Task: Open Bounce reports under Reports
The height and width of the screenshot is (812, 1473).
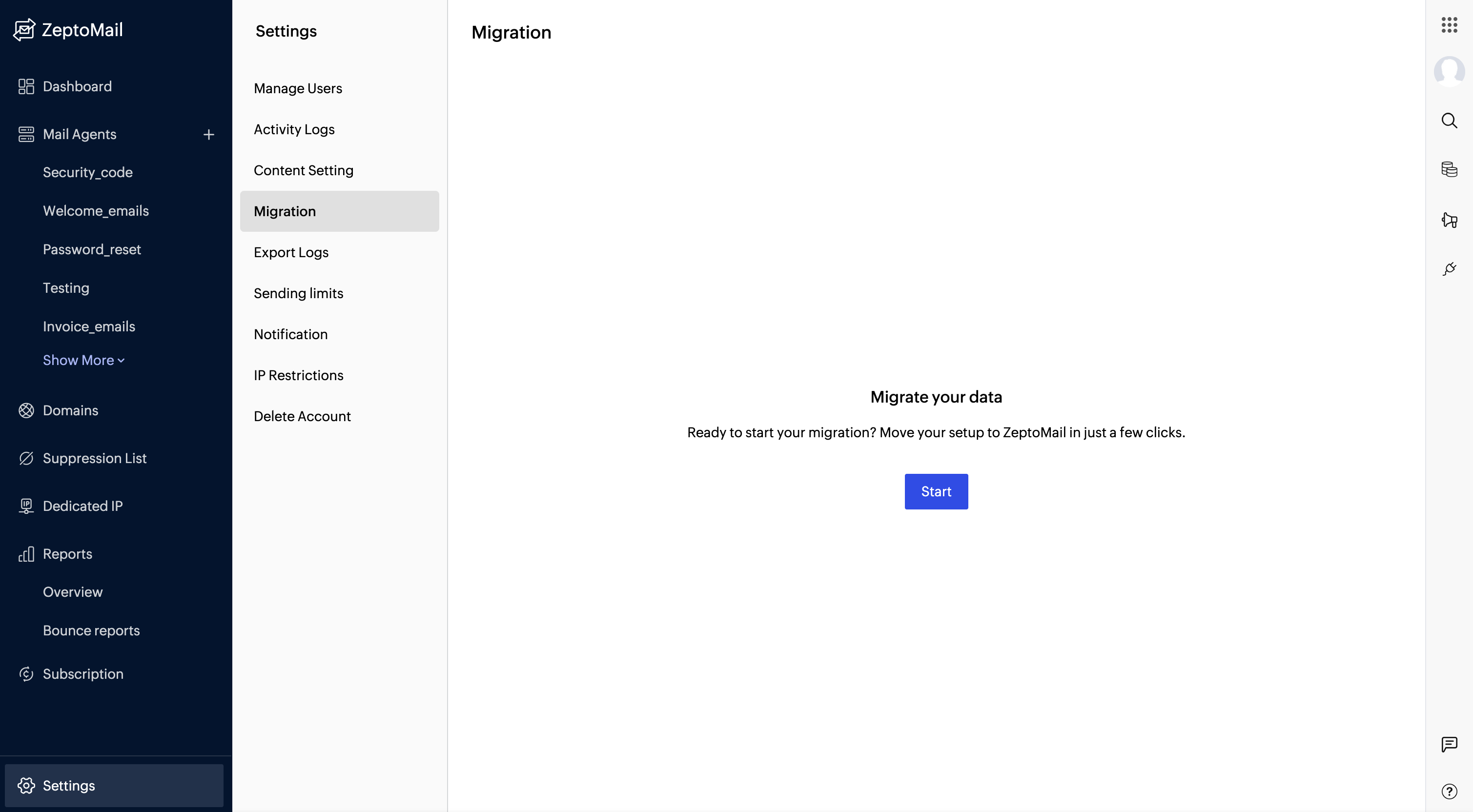Action: (91, 630)
